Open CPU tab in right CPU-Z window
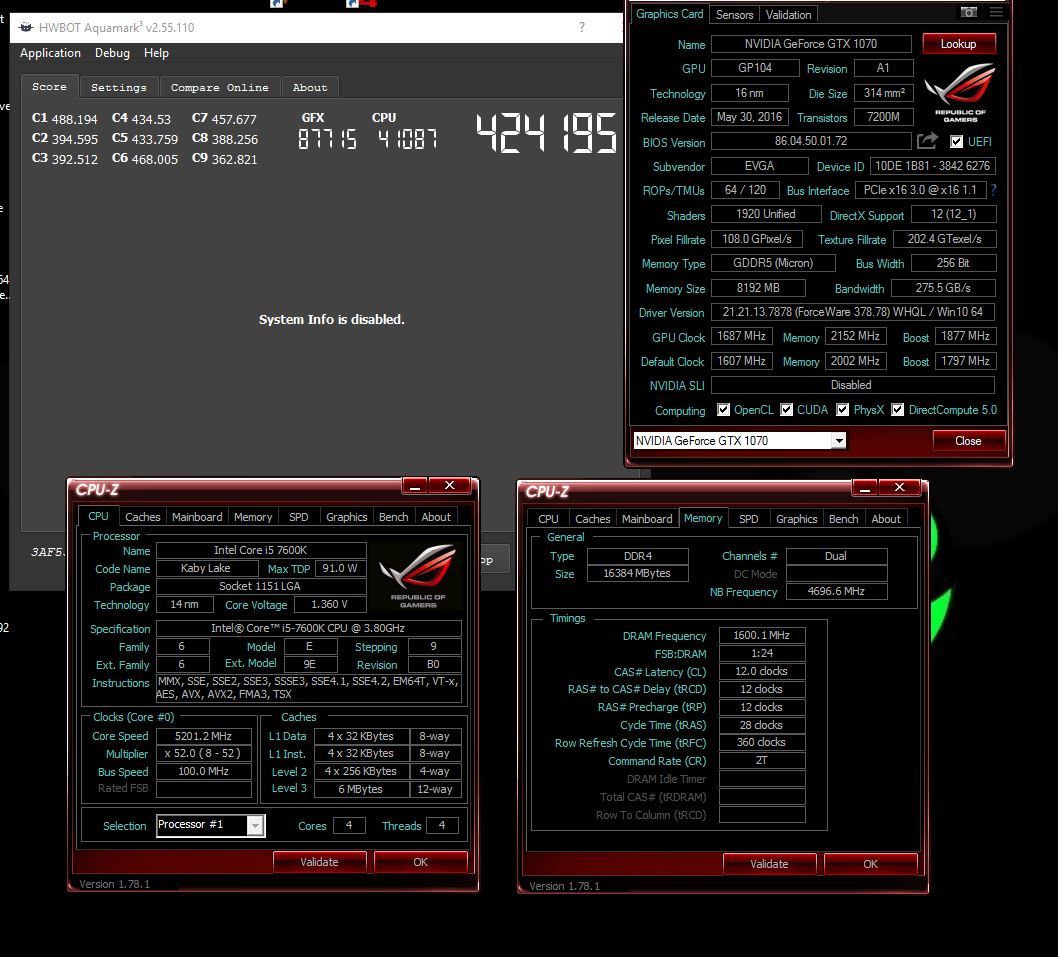1058x957 pixels. (x=548, y=518)
